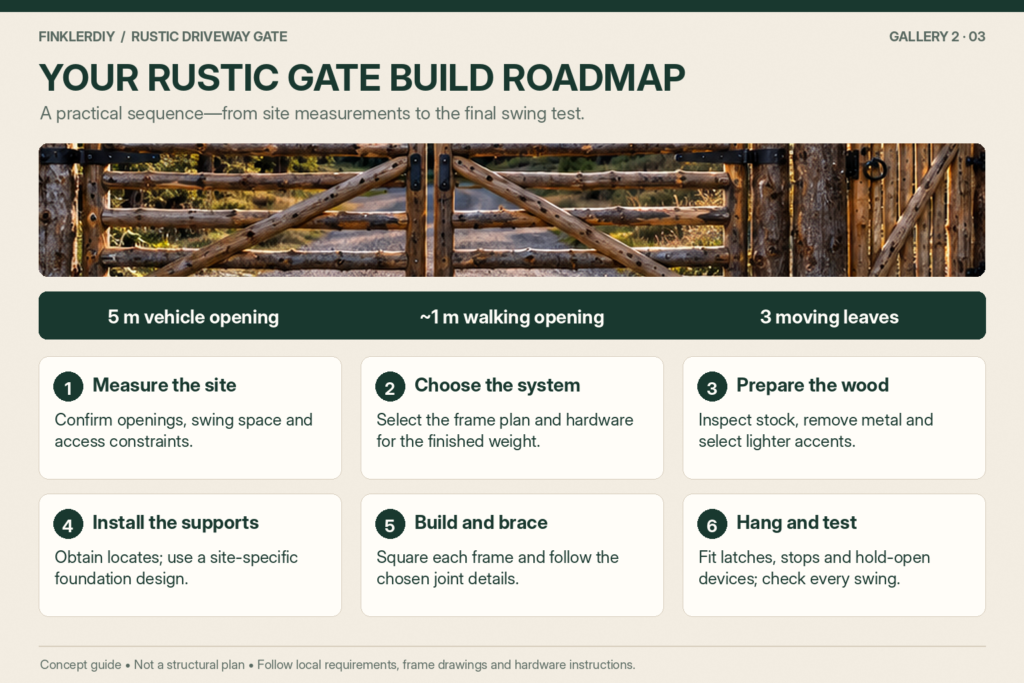Select the Hang and test heading
Viewport: 1024px width, 683px height.
pos(796,522)
